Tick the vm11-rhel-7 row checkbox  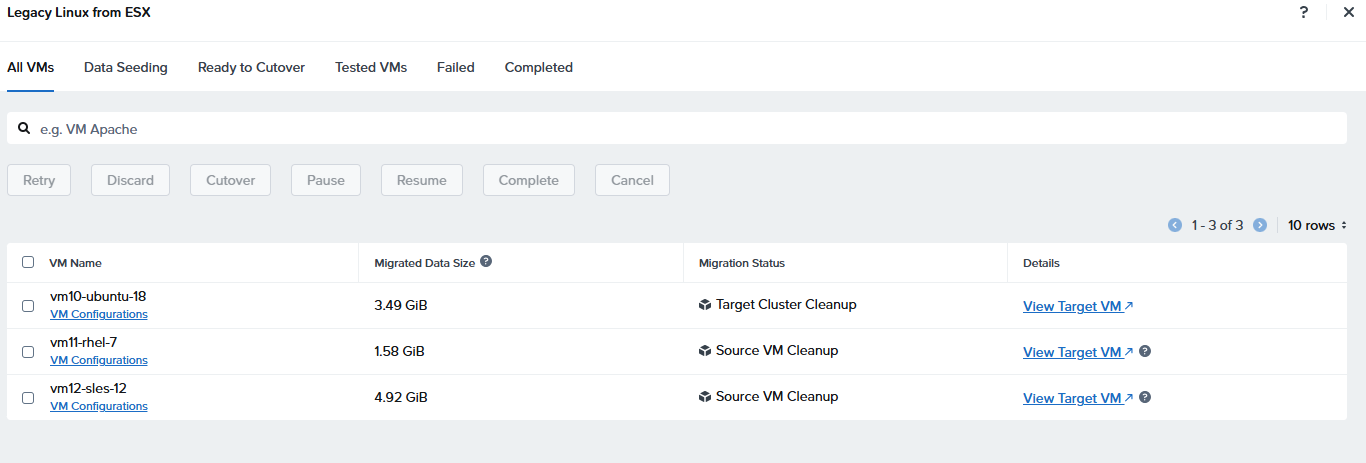(28, 352)
